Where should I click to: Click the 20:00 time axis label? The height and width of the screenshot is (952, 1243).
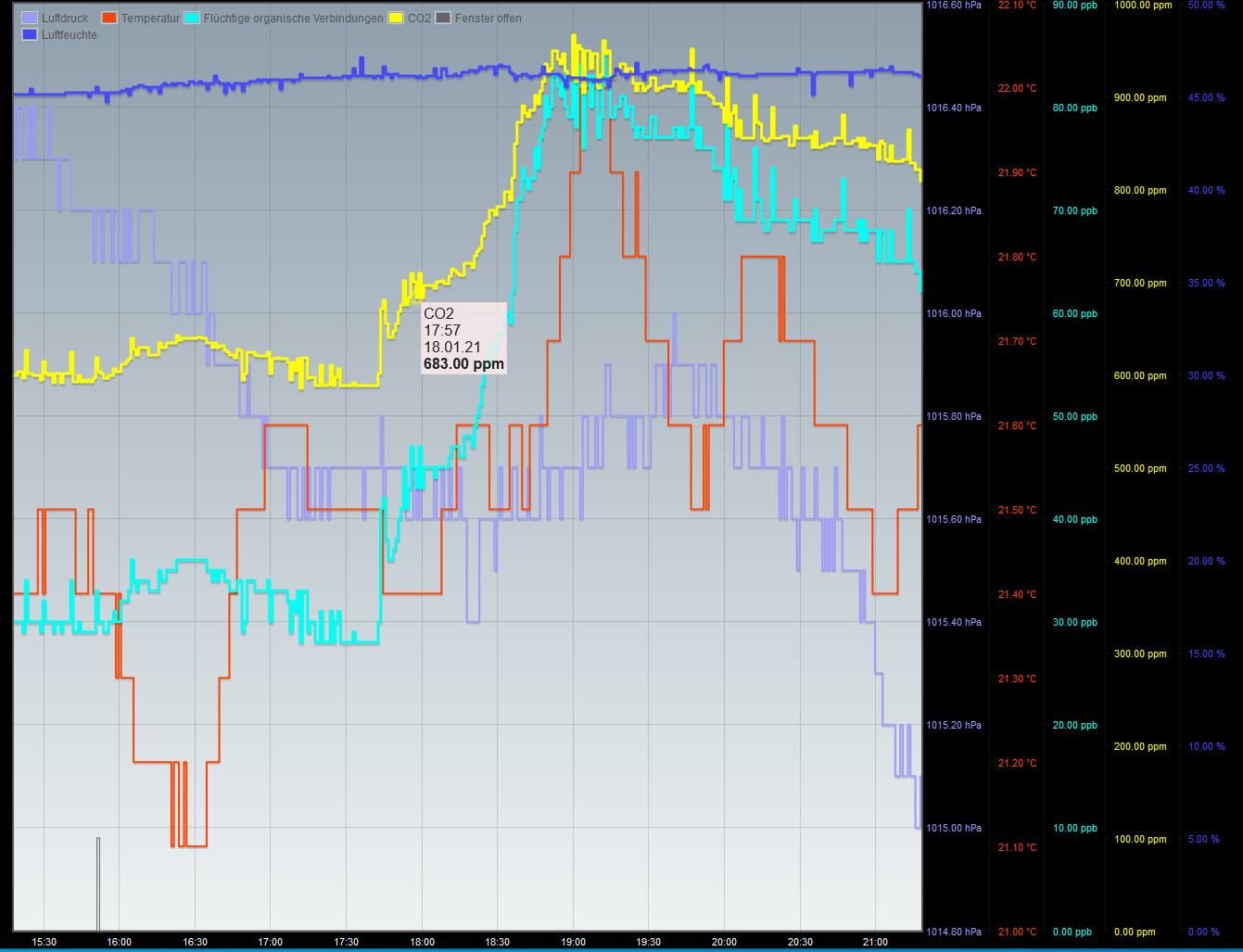pyautogui.click(x=724, y=943)
